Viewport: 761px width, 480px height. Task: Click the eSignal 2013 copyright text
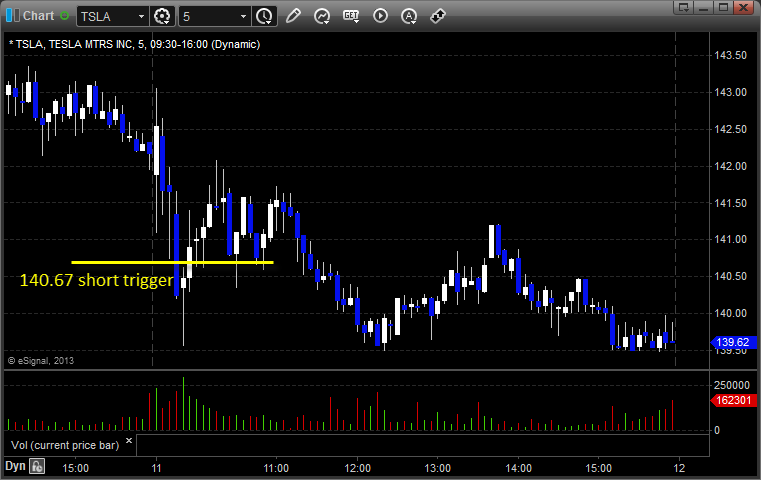[41, 361]
